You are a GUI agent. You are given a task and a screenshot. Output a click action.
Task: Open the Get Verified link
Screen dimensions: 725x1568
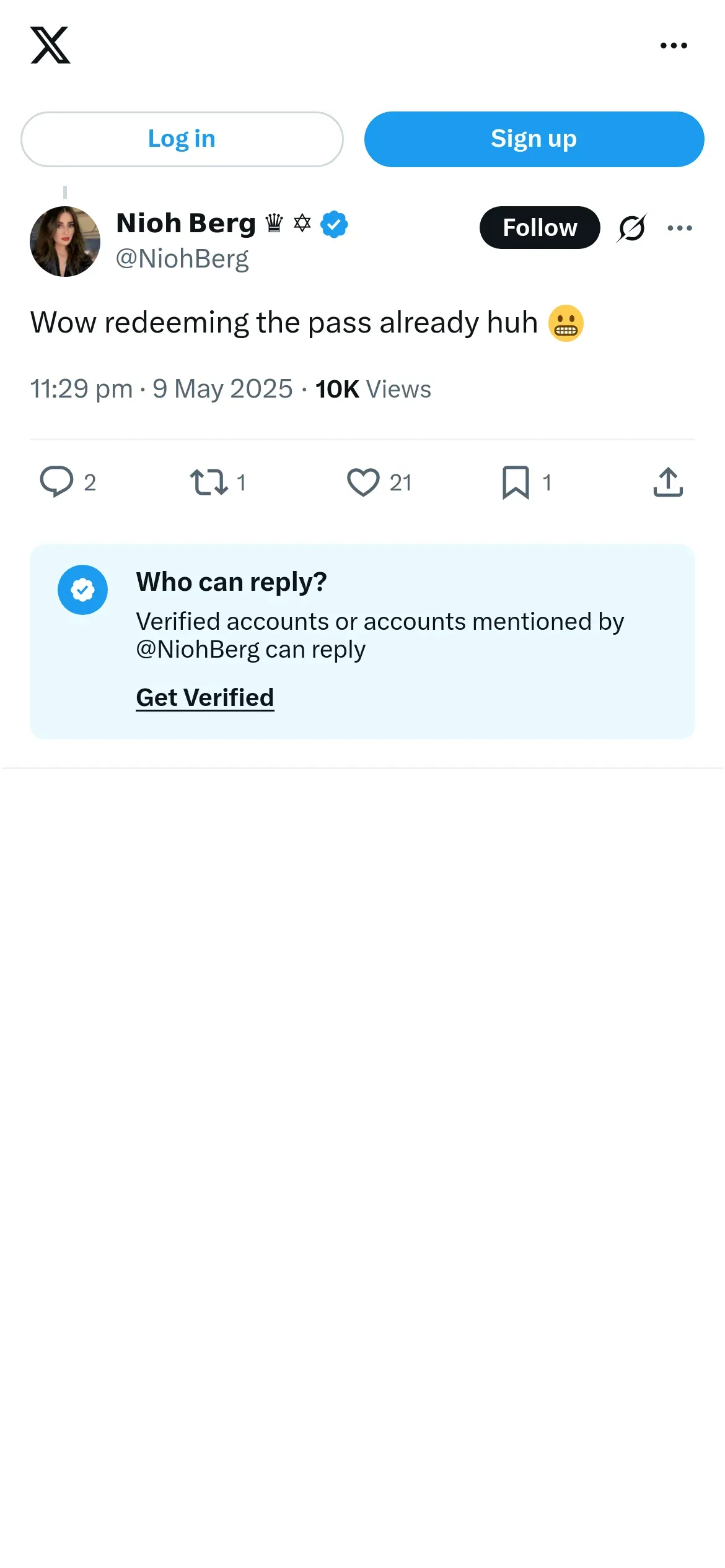pos(204,698)
